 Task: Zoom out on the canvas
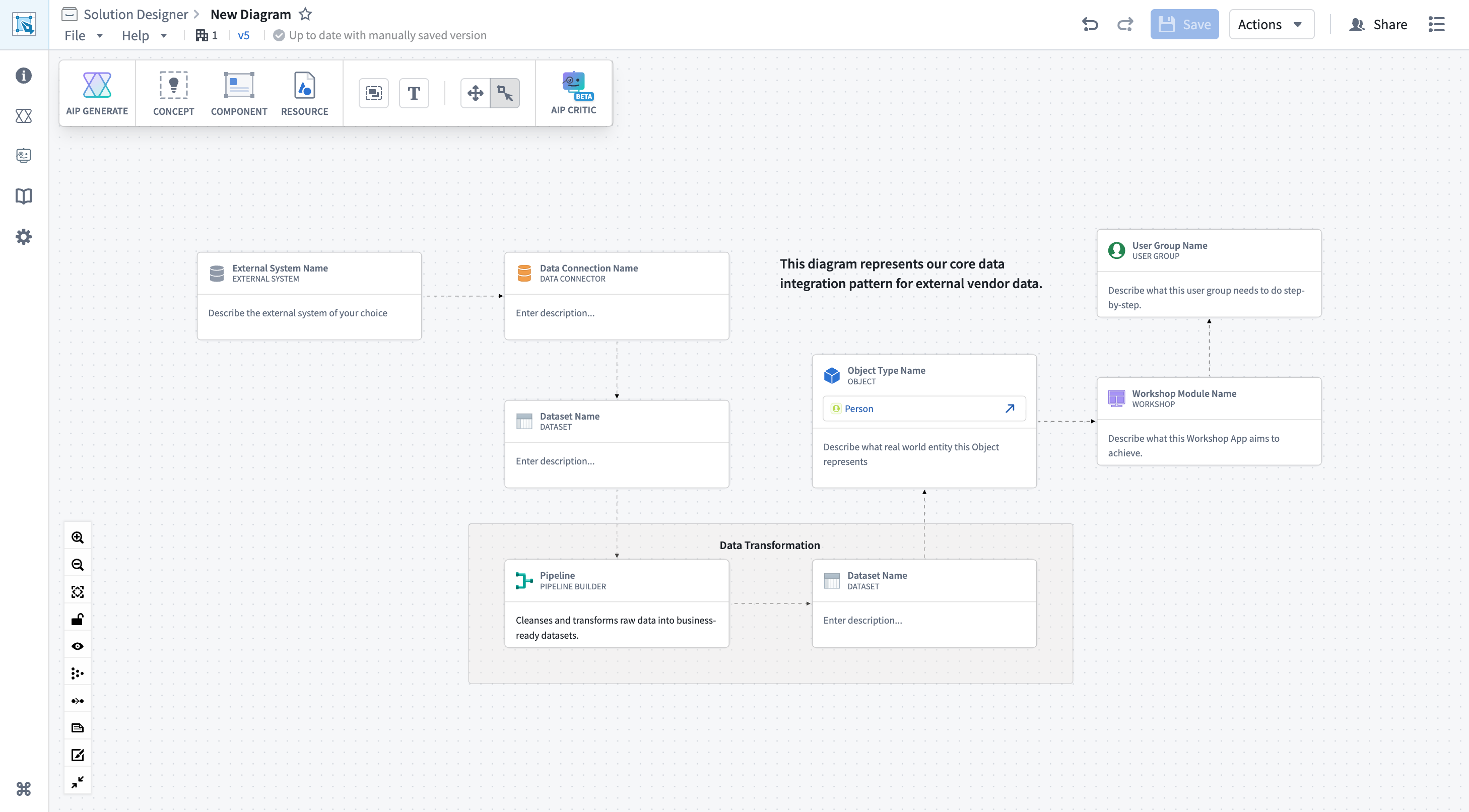click(78, 565)
